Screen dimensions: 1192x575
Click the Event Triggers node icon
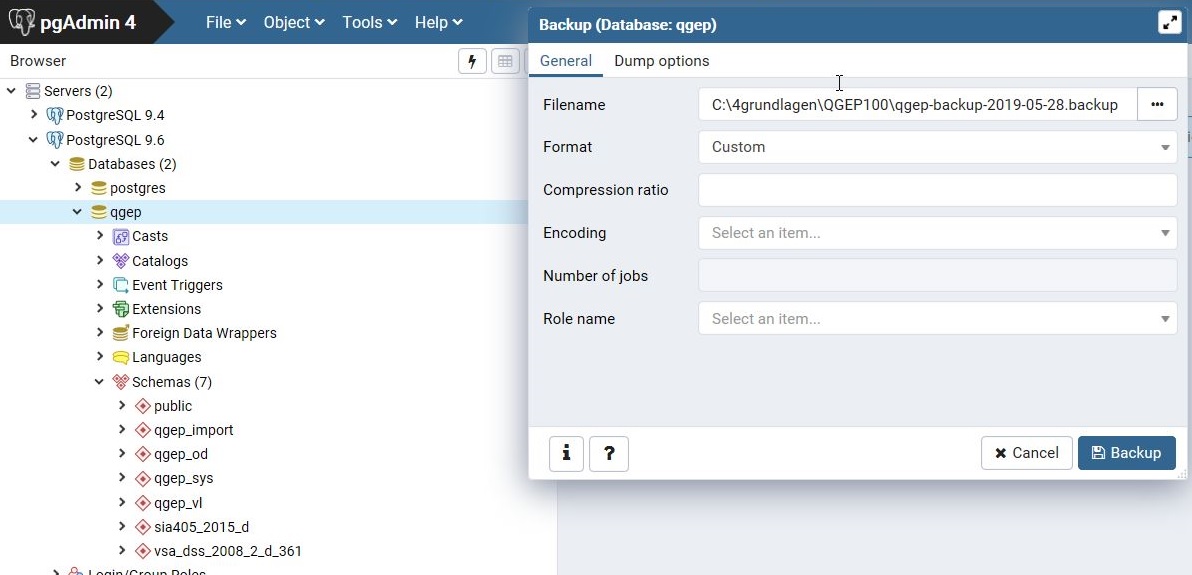121,285
